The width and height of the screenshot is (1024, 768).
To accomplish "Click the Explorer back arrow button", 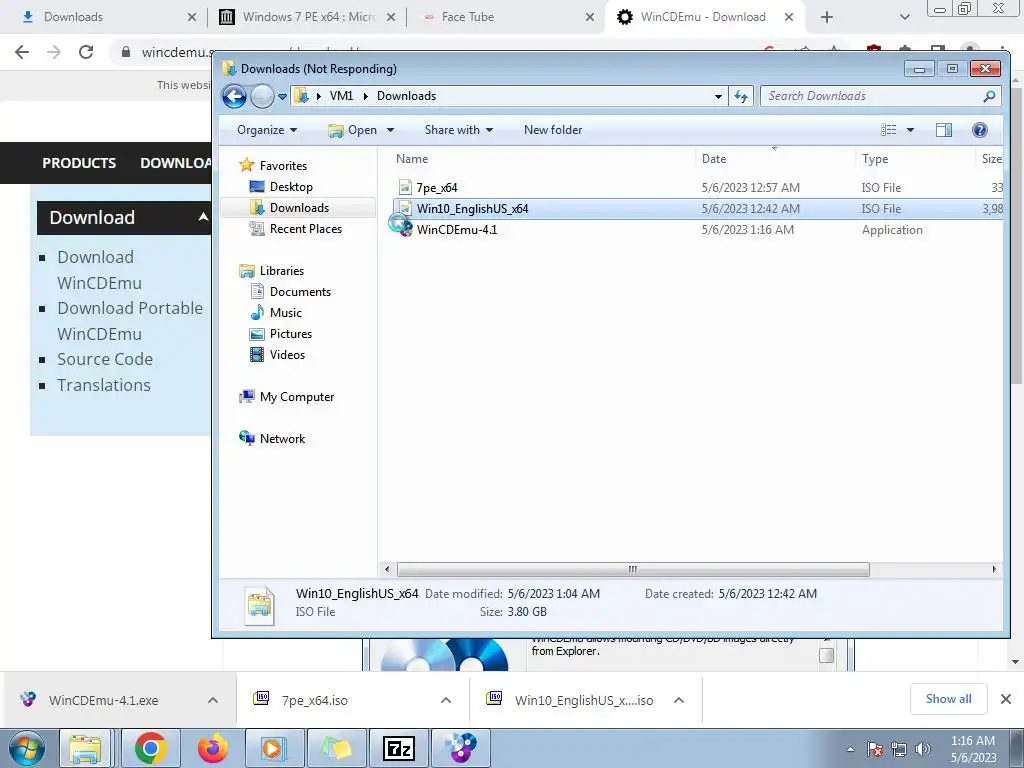I will pos(234,97).
